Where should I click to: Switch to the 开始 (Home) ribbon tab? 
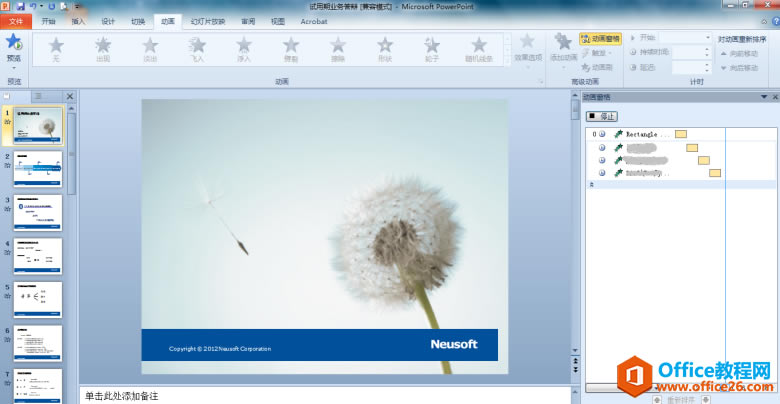tap(48, 21)
